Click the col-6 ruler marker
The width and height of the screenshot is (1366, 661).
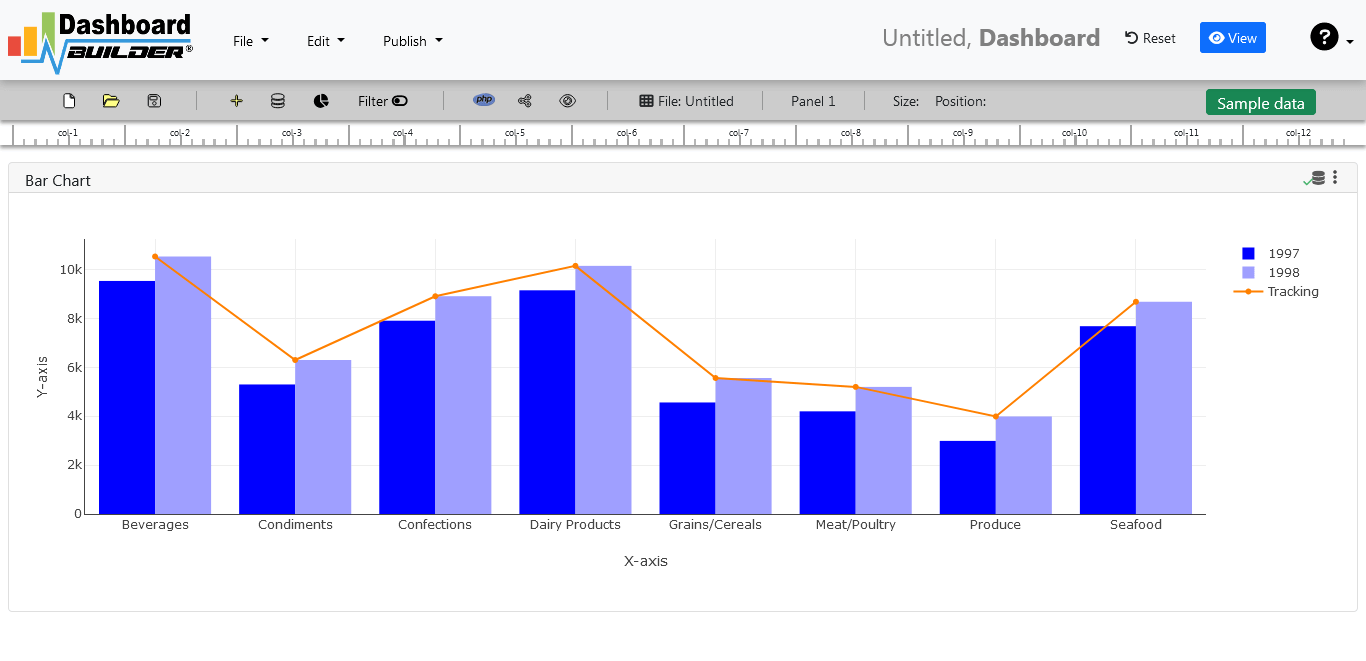pyautogui.click(x=625, y=133)
